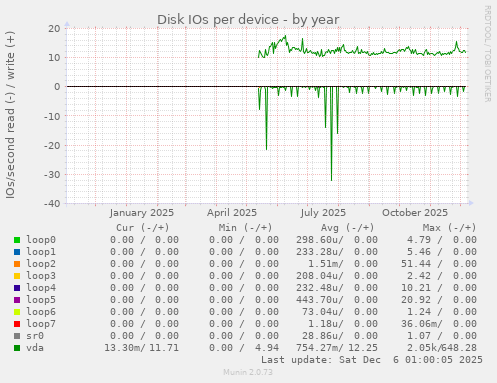Viewport: 497px width, 383px height.
Task: Click the loop7 red legend swatch
Action: [17, 324]
